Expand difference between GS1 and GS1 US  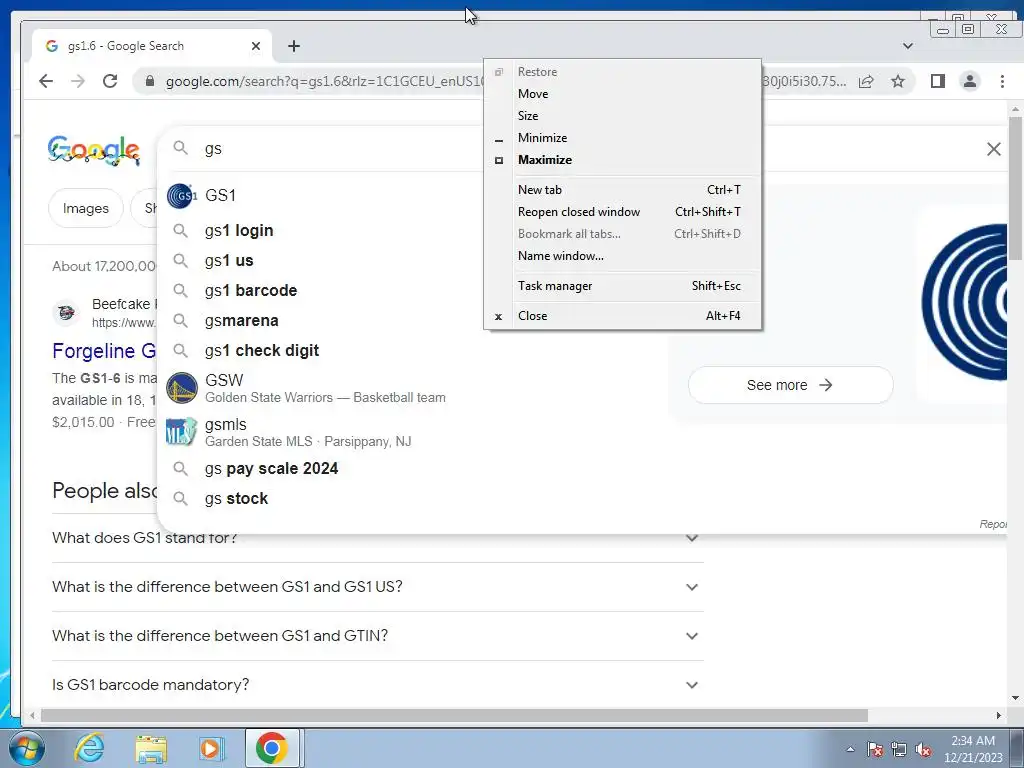coord(377,587)
